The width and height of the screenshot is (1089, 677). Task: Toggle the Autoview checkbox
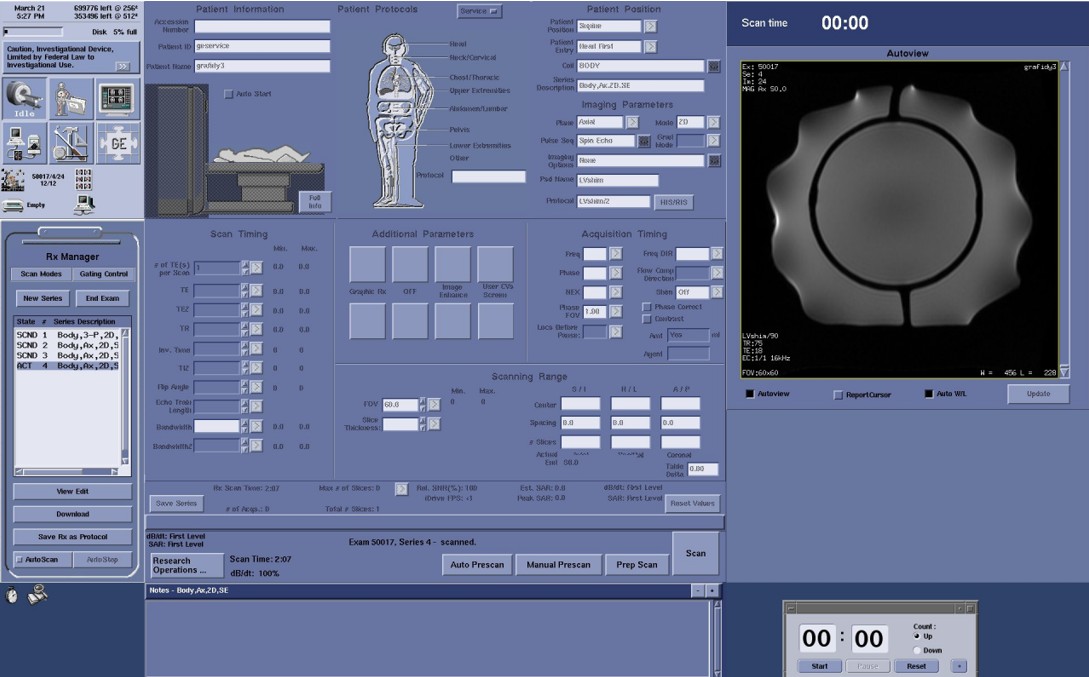(750, 394)
